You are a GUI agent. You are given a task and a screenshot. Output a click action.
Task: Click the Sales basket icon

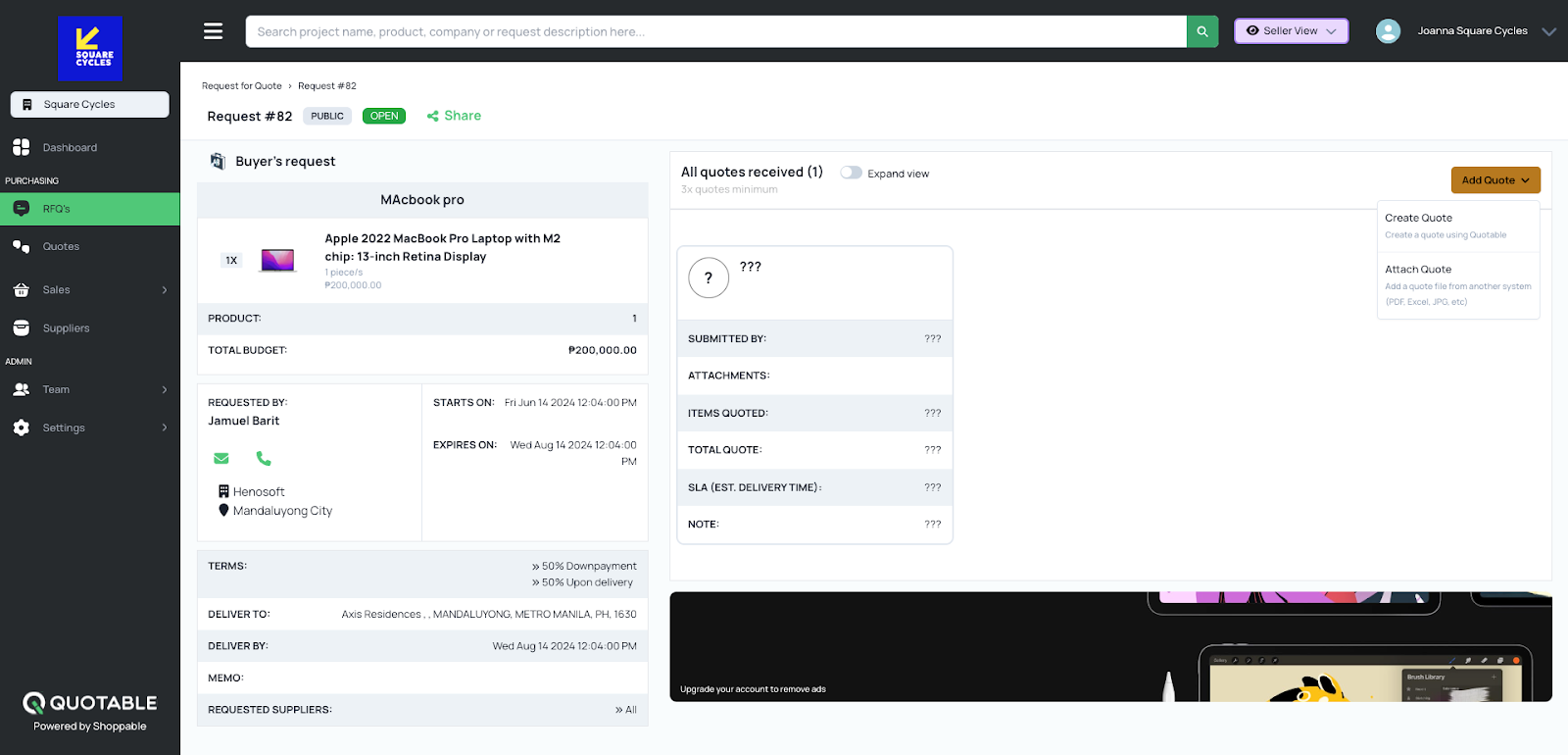point(22,290)
